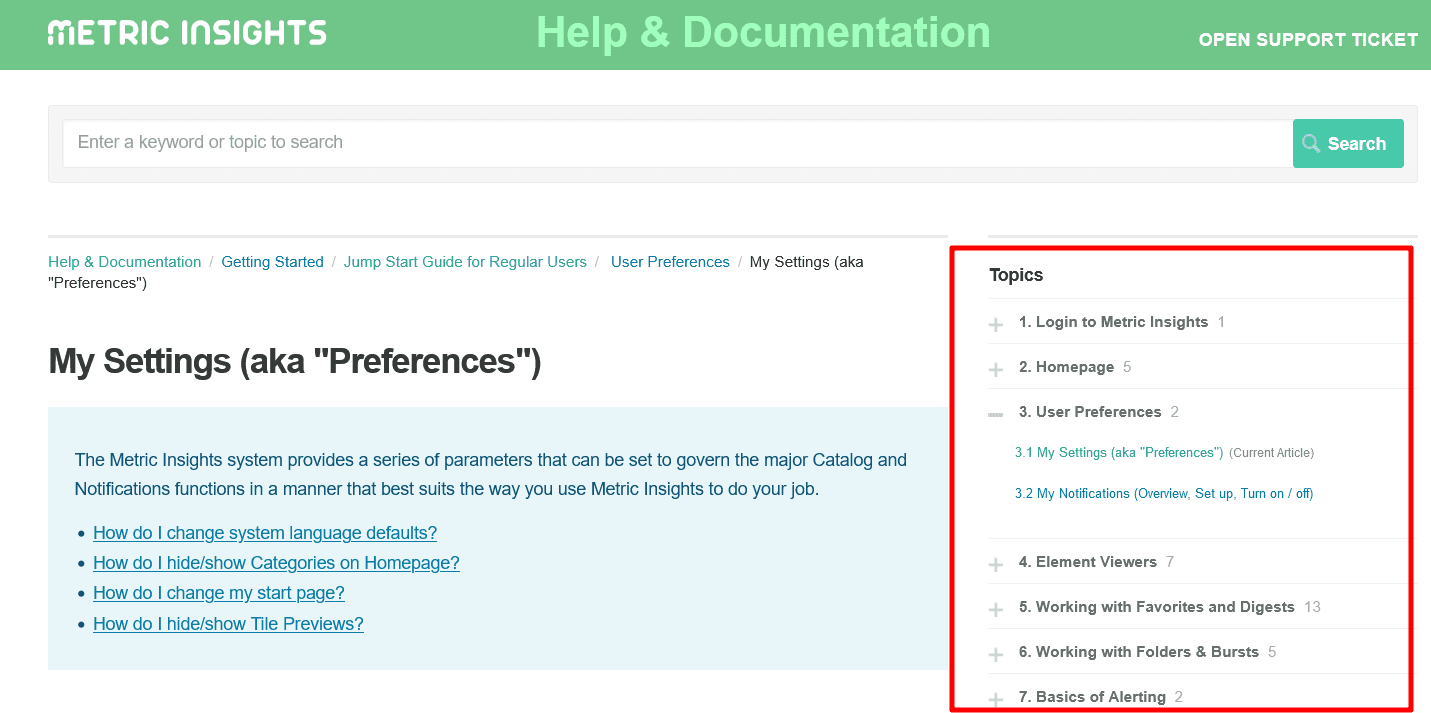Open How do I hide/show Tile Previews

point(228,624)
